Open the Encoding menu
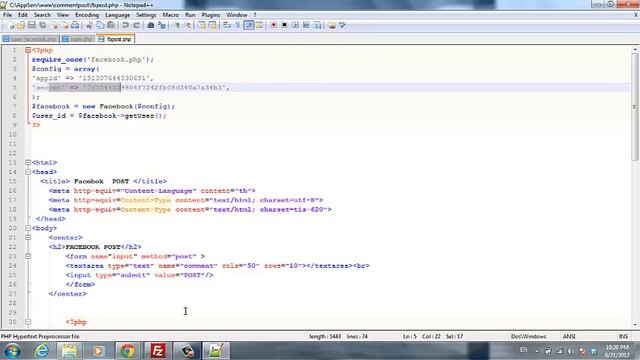The image size is (640, 360). pyautogui.click(x=87, y=15)
